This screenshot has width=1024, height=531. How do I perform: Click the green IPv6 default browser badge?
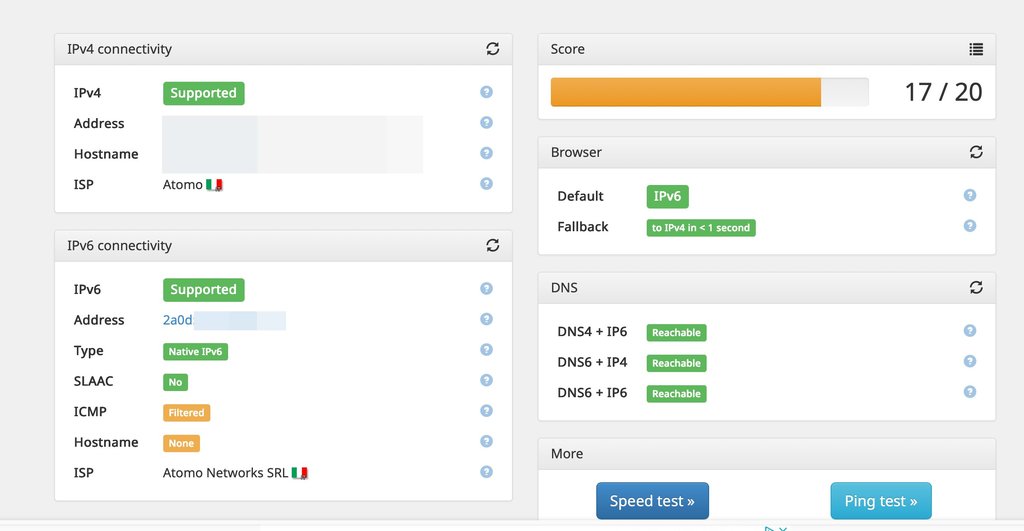click(x=667, y=197)
